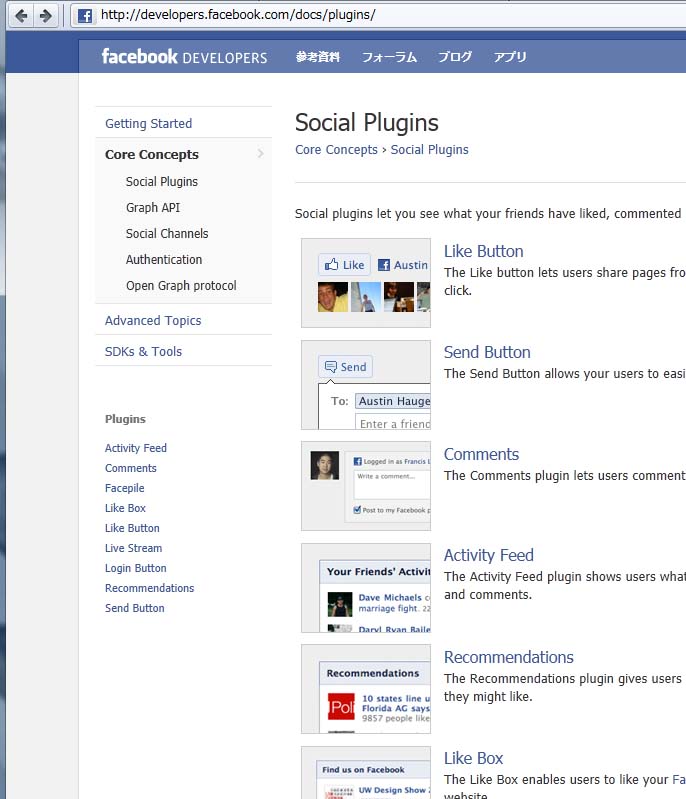Open the Activity Feed heading link
Viewport: 686px width, 799px height.
pos(488,555)
